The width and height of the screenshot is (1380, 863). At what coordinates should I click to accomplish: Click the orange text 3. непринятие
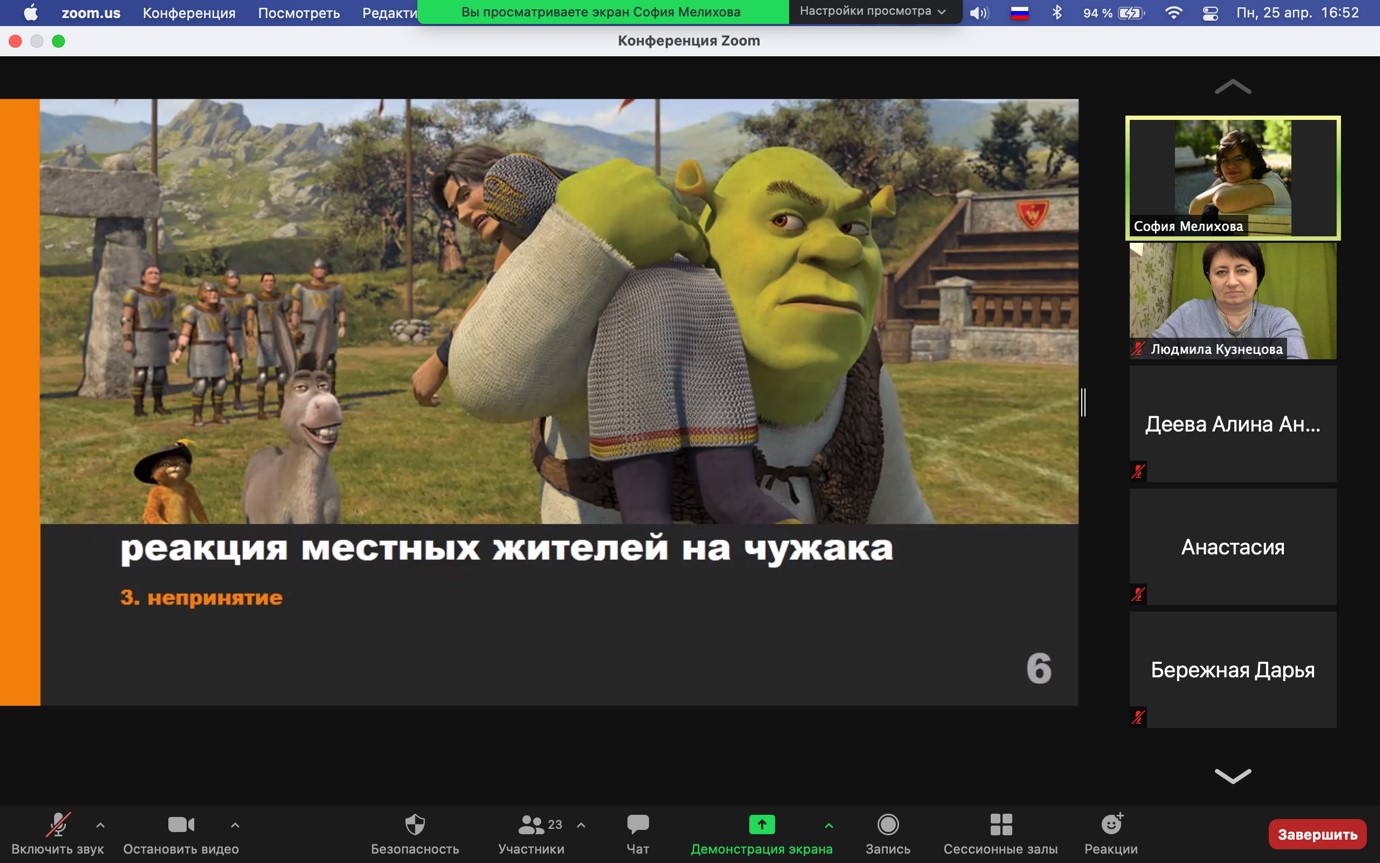point(201,598)
